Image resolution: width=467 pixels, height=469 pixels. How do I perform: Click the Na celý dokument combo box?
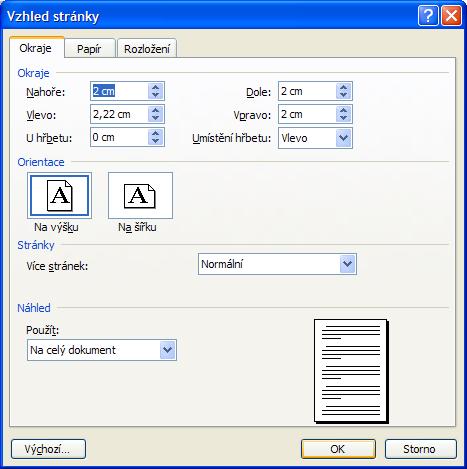click(102, 350)
